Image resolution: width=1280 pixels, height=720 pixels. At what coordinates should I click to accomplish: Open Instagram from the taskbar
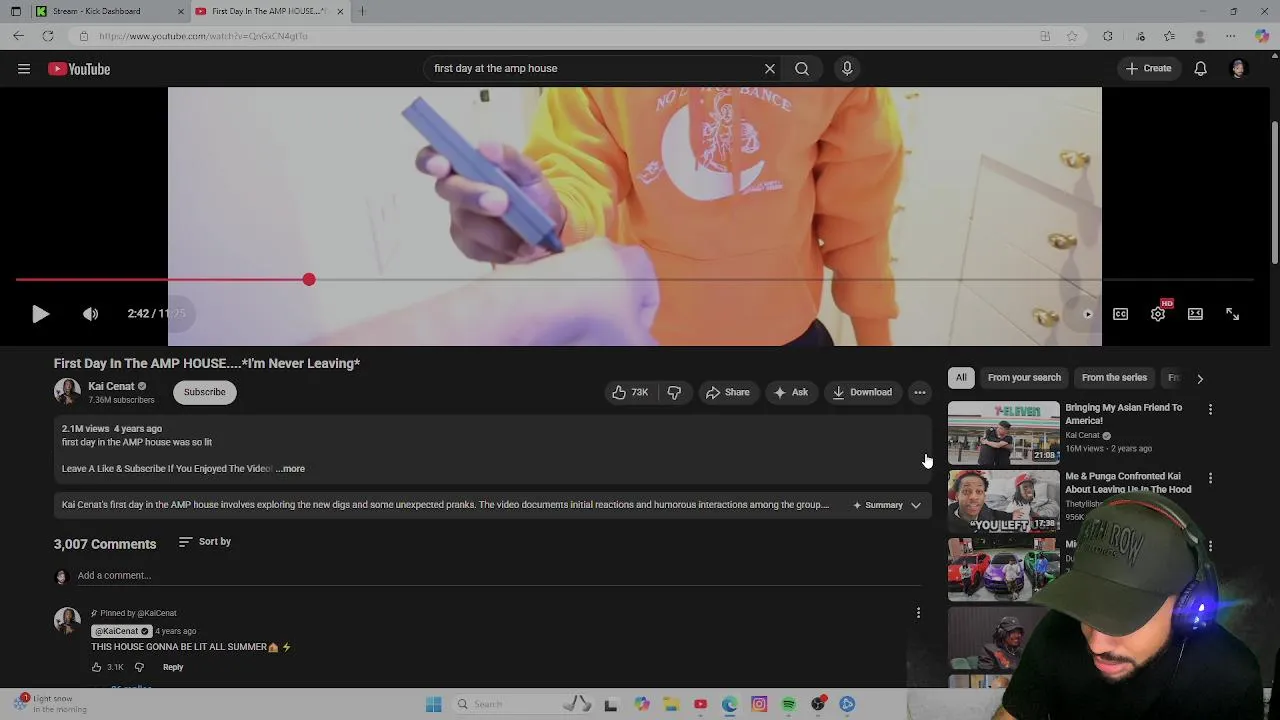coord(759,704)
